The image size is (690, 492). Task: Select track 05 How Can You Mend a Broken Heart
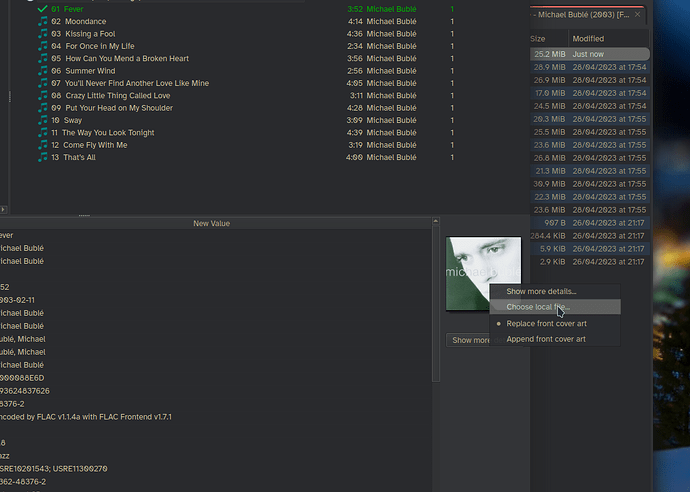246,58
